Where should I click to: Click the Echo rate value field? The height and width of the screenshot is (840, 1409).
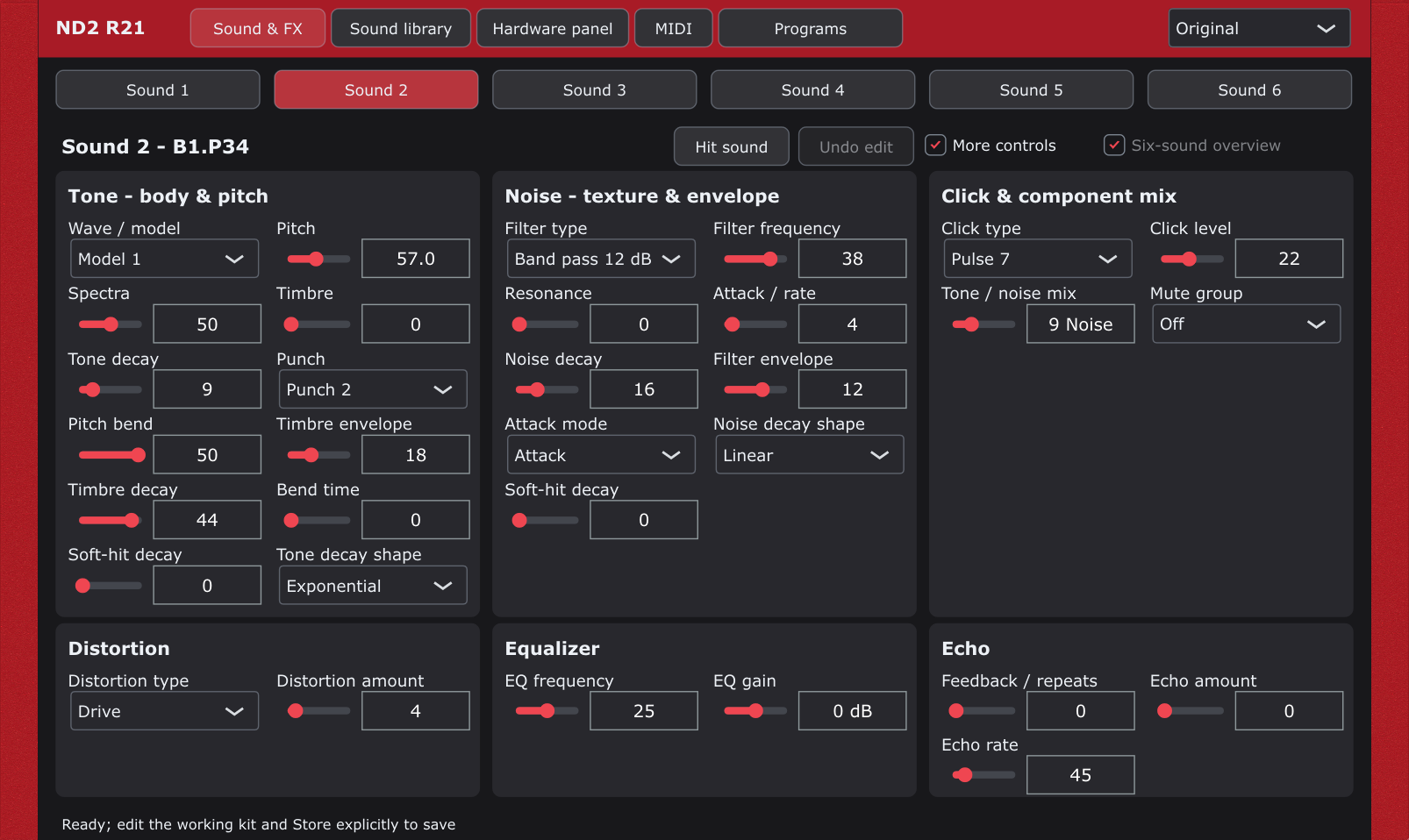(x=1081, y=775)
